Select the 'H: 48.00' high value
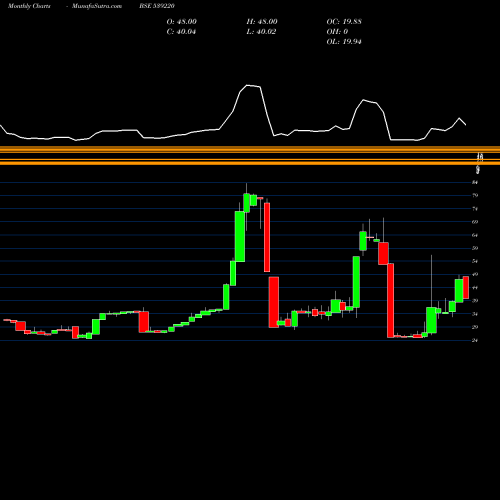 (262, 22)
